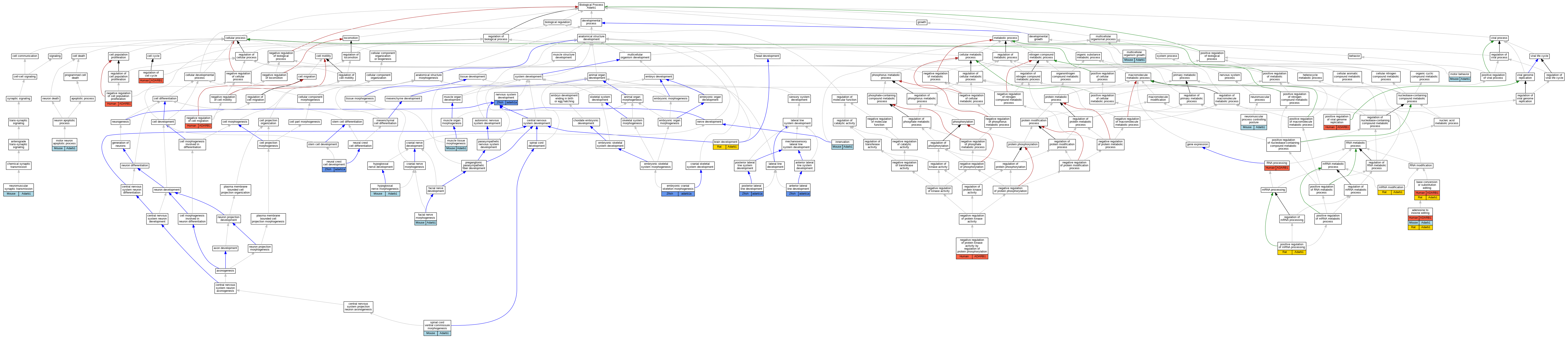The width and height of the screenshot is (1568, 338).
Task: Select the 'primary metabolic process' node
Action: [1185, 77]
